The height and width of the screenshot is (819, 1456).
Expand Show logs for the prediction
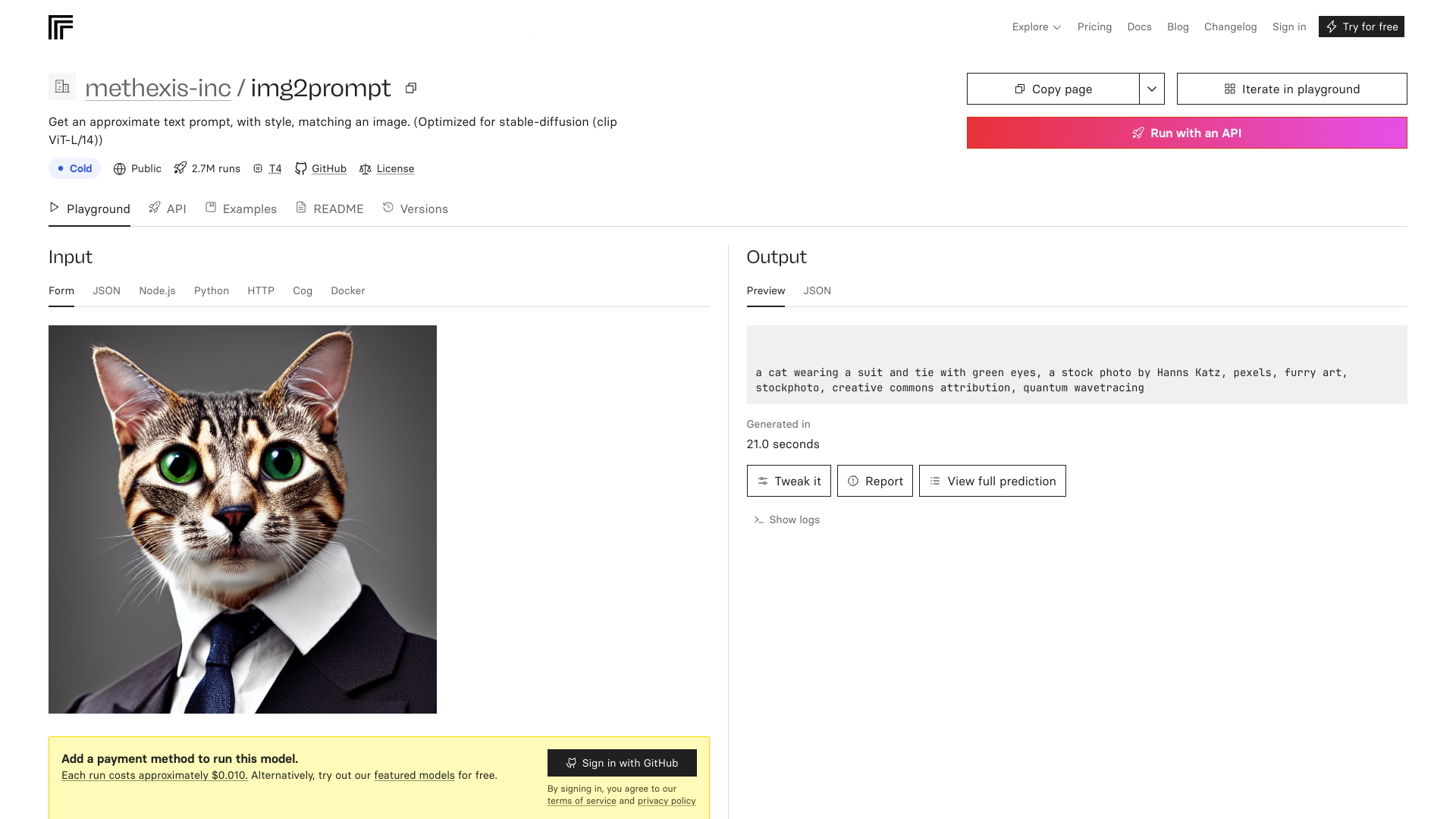(794, 519)
